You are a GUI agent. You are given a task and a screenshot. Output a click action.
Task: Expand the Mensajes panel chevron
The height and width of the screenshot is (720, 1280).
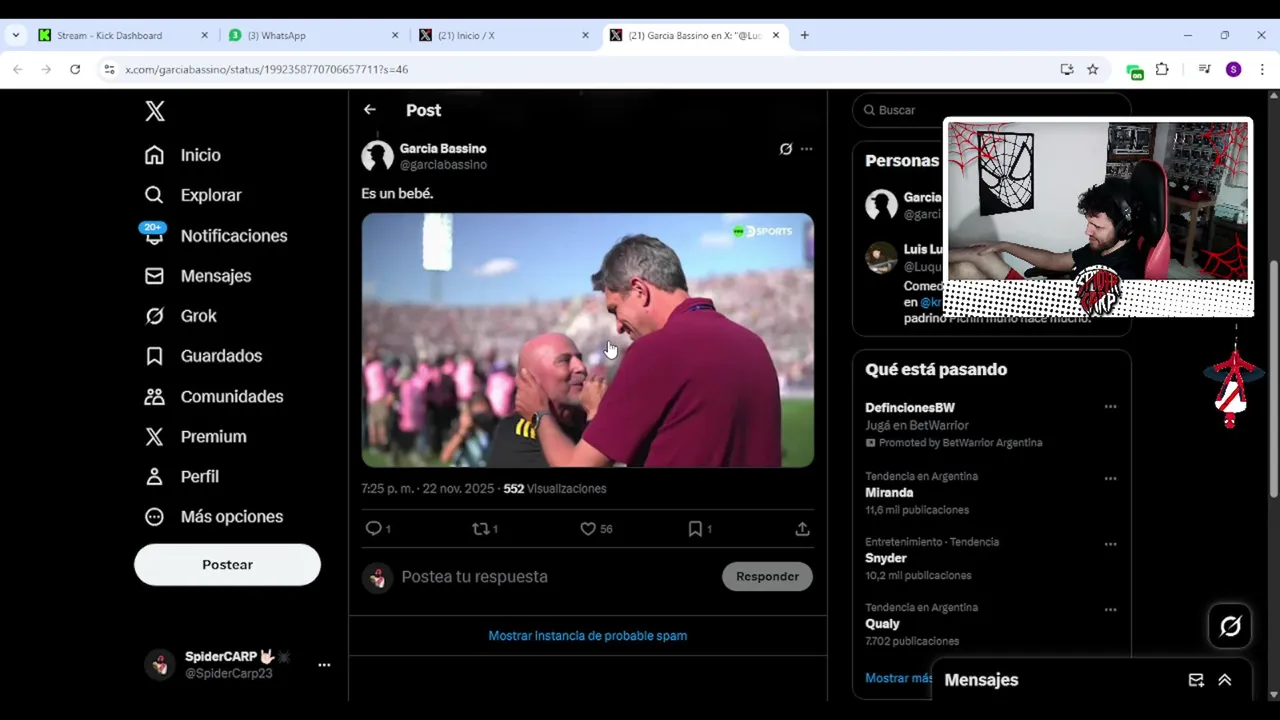point(1225,680)
